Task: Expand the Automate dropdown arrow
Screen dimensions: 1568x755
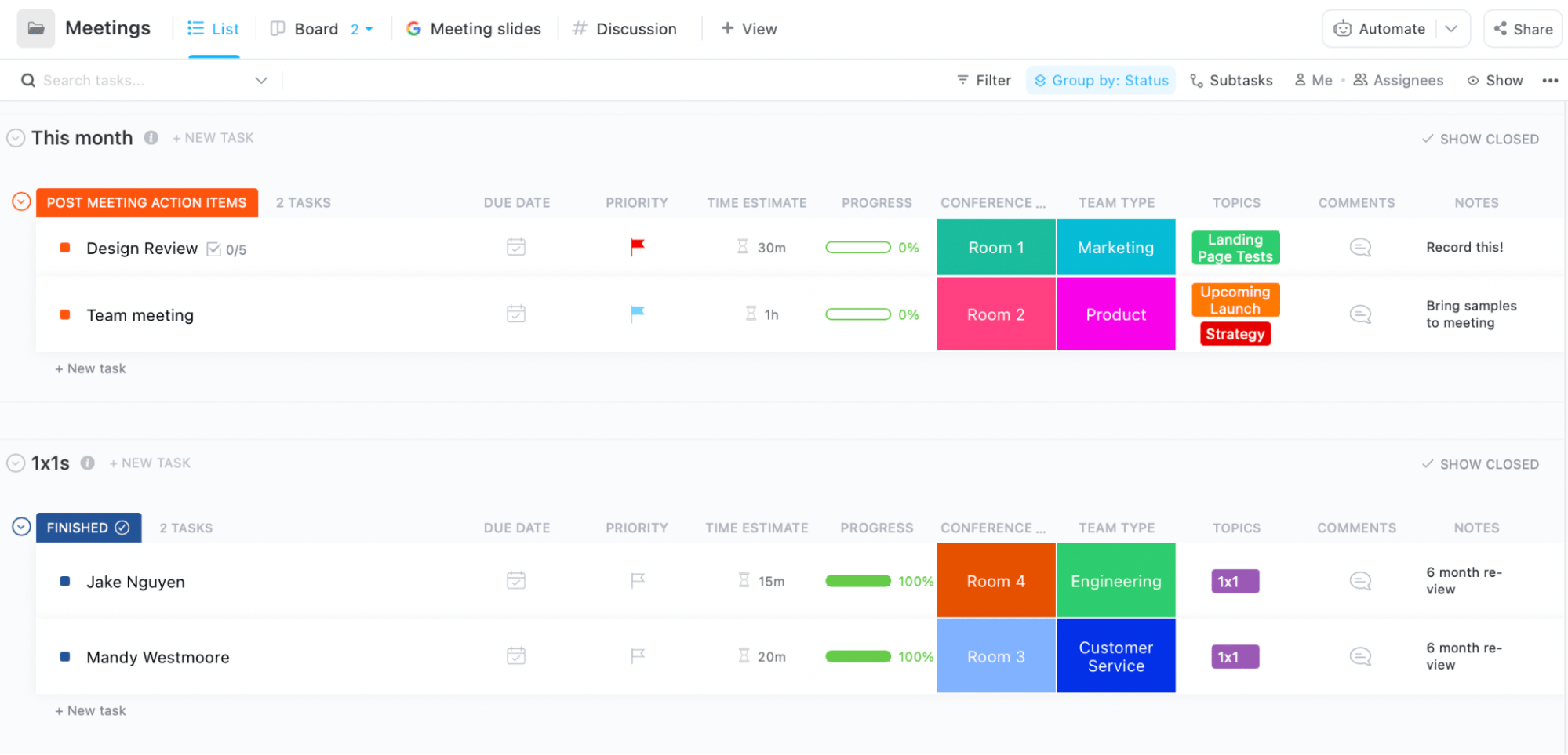Action: [x=1451, y=29]
